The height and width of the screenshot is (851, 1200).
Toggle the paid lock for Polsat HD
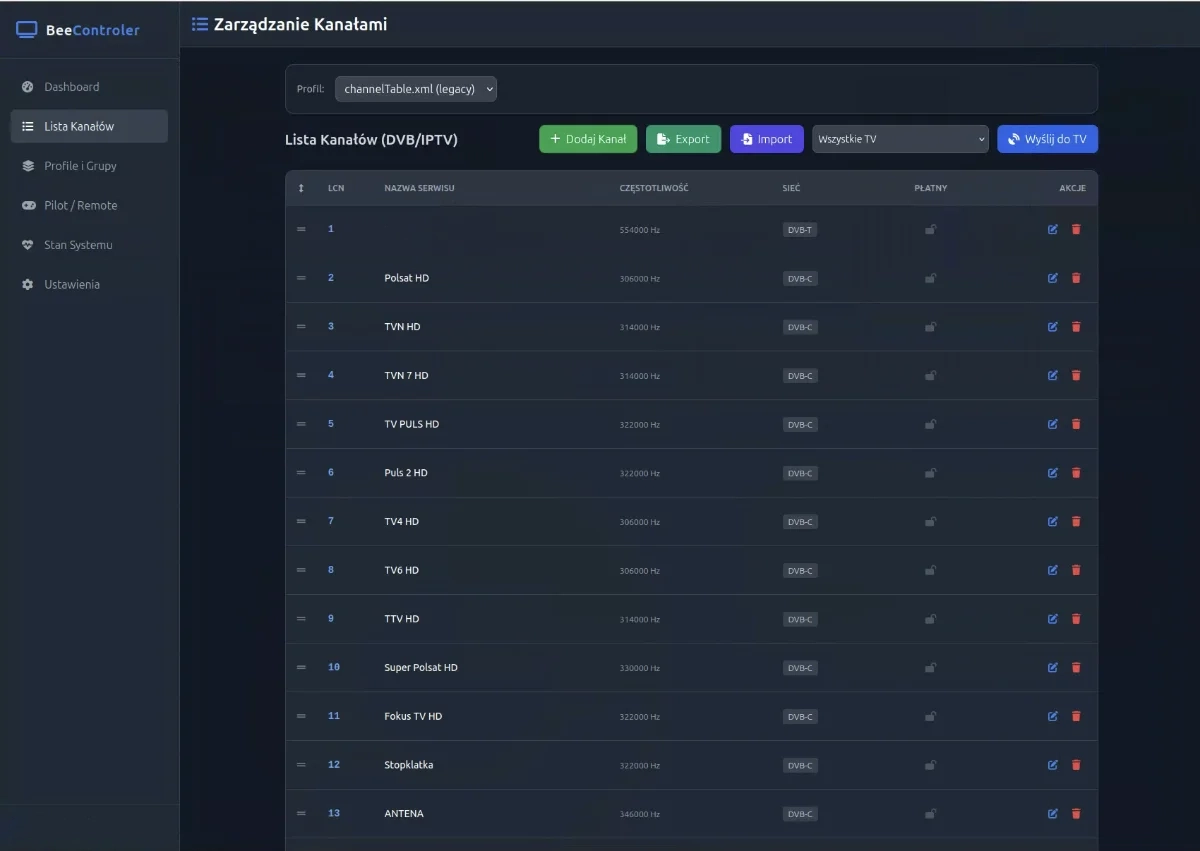tap(930, 278)
